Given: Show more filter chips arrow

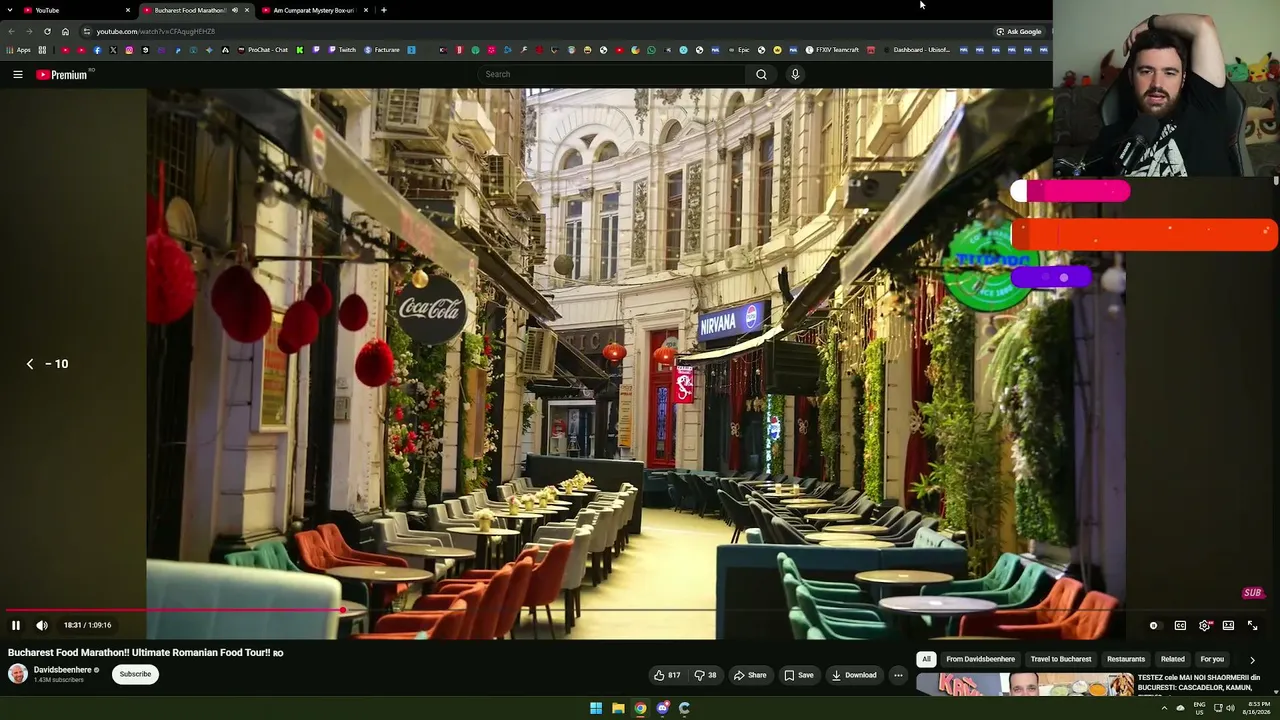Looking at the screenshot, I should coord(1252,660).
